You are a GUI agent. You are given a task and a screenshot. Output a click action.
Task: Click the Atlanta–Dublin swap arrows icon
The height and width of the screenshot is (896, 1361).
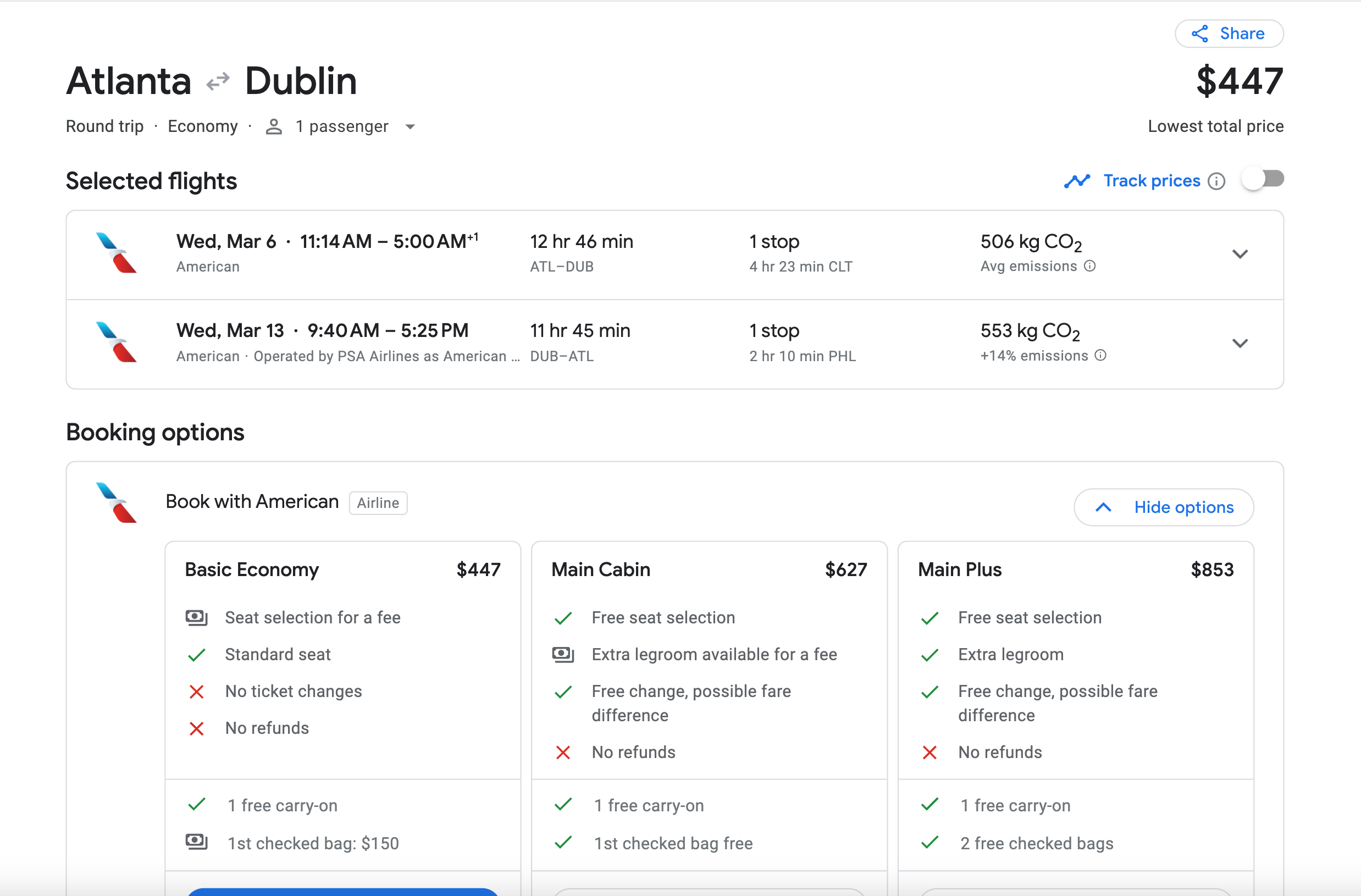point(218,82)
